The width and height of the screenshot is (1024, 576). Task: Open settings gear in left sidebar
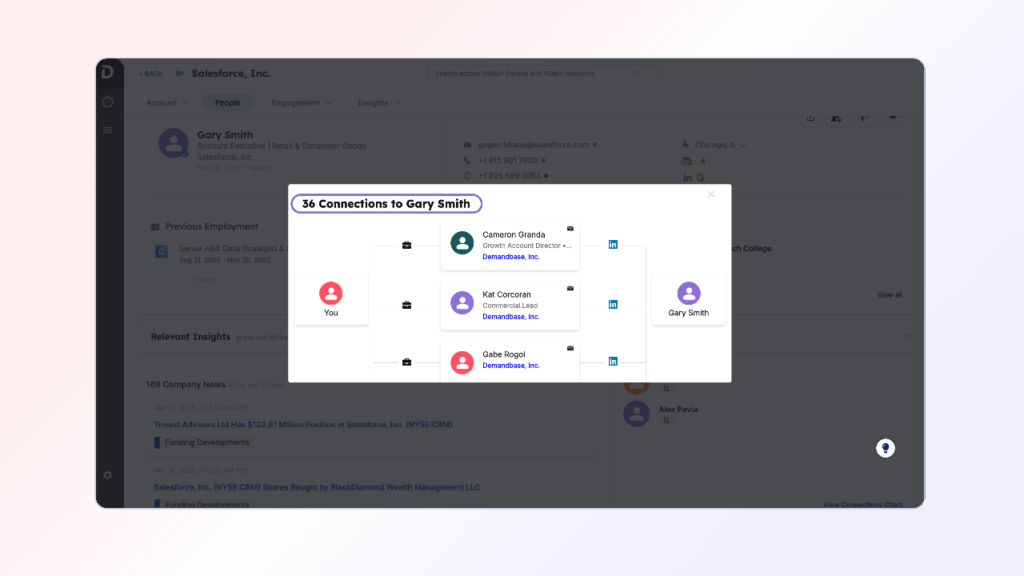click(x=108, y=475)
